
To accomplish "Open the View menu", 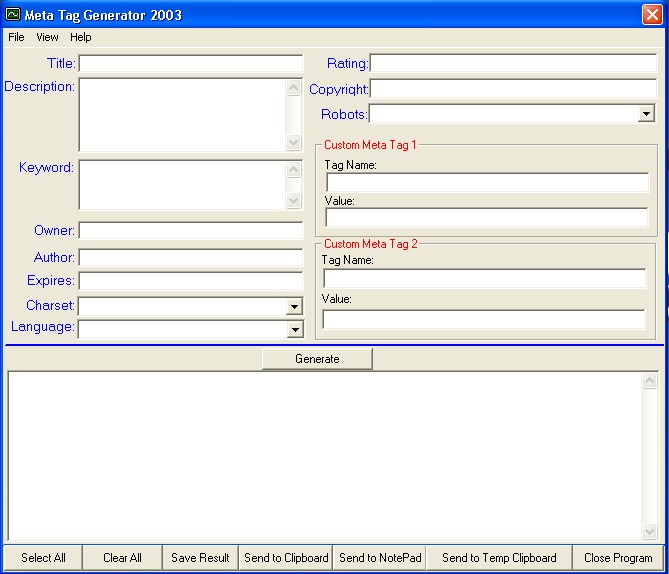I will pyautogui.click(x=47, y=37).
